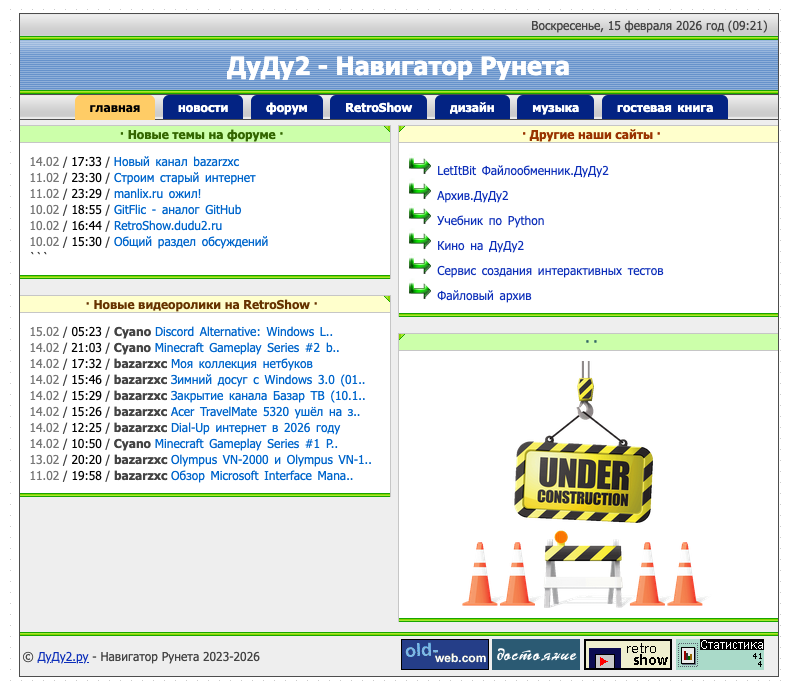
Task: Open the GitFlic - аналог GitHub topic
Action: coord(177,210)
